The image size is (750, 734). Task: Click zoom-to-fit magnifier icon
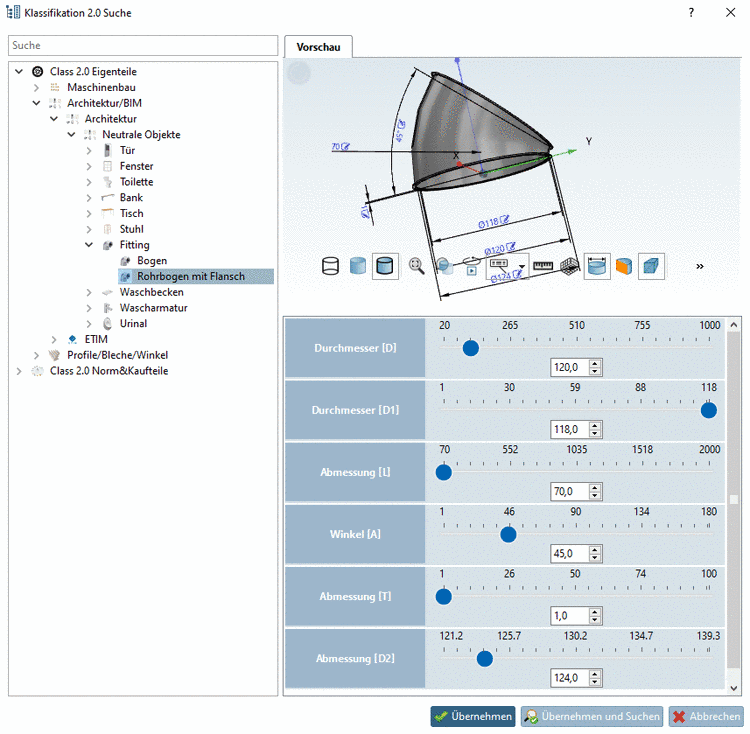[416, 266]
